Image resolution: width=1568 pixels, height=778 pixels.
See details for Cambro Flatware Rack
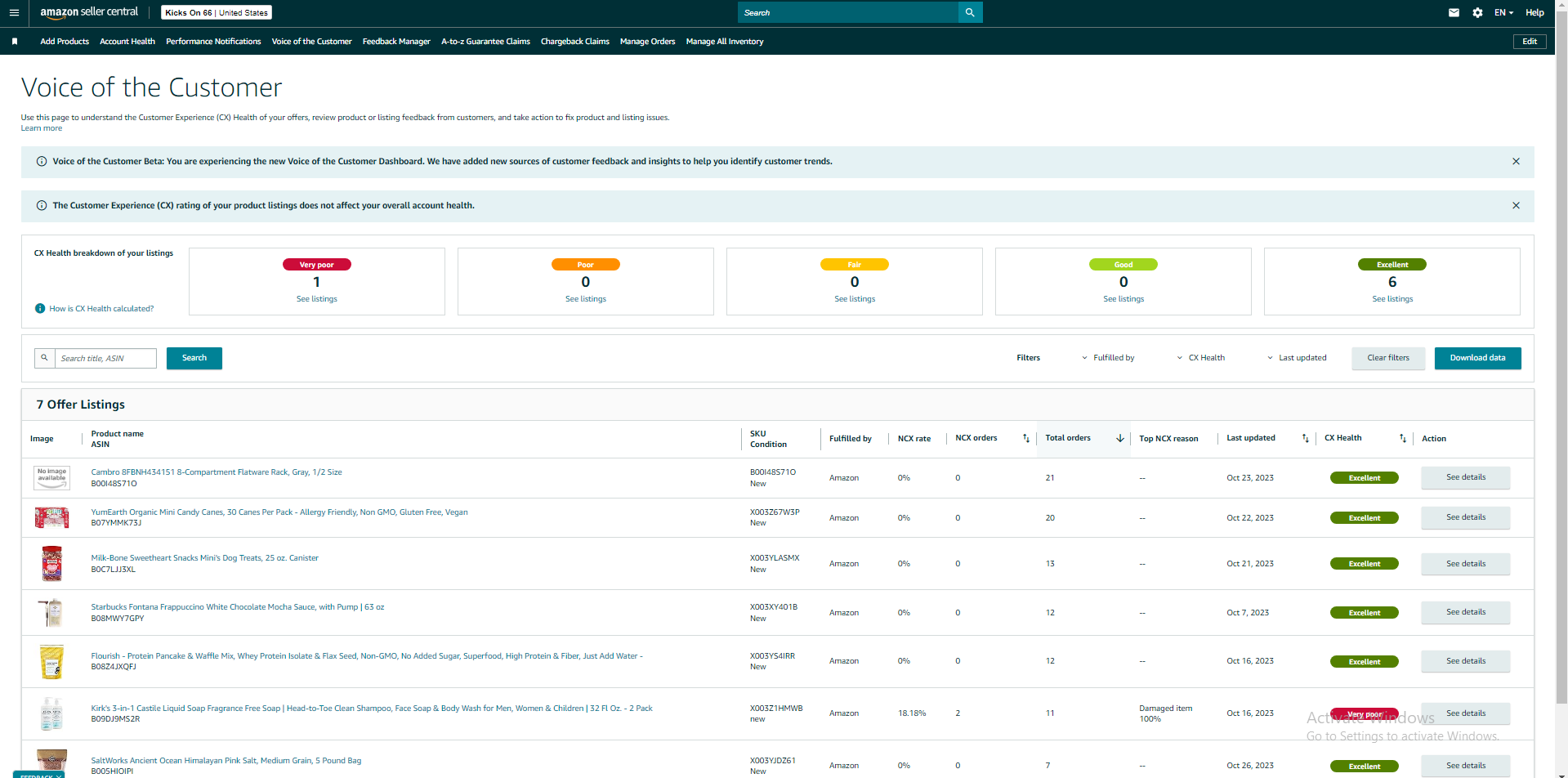[1466, 477]
